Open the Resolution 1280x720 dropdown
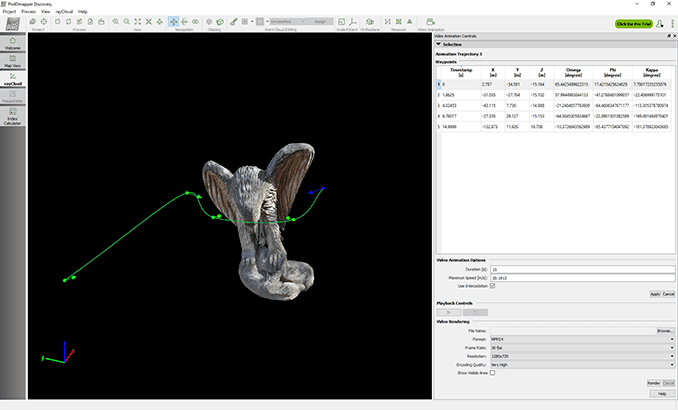 582,355
